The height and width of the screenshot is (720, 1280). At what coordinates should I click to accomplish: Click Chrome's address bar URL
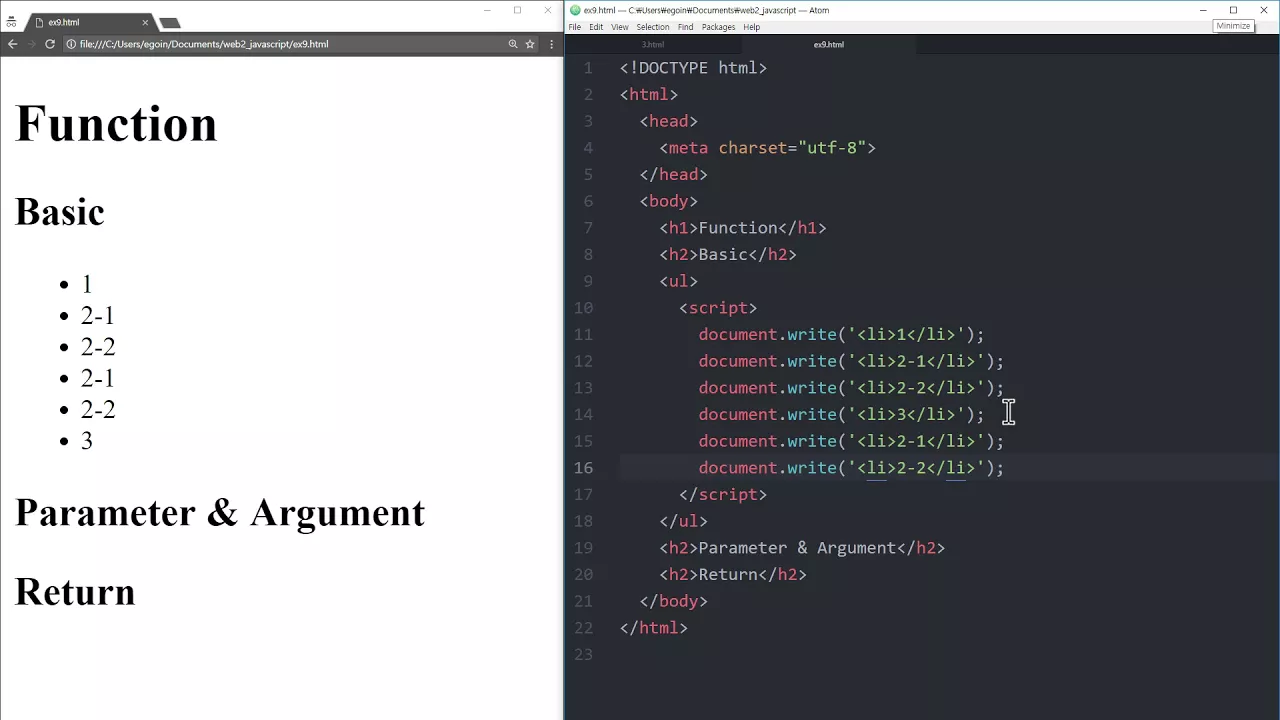pyautogui.click(x=204, y=44)
